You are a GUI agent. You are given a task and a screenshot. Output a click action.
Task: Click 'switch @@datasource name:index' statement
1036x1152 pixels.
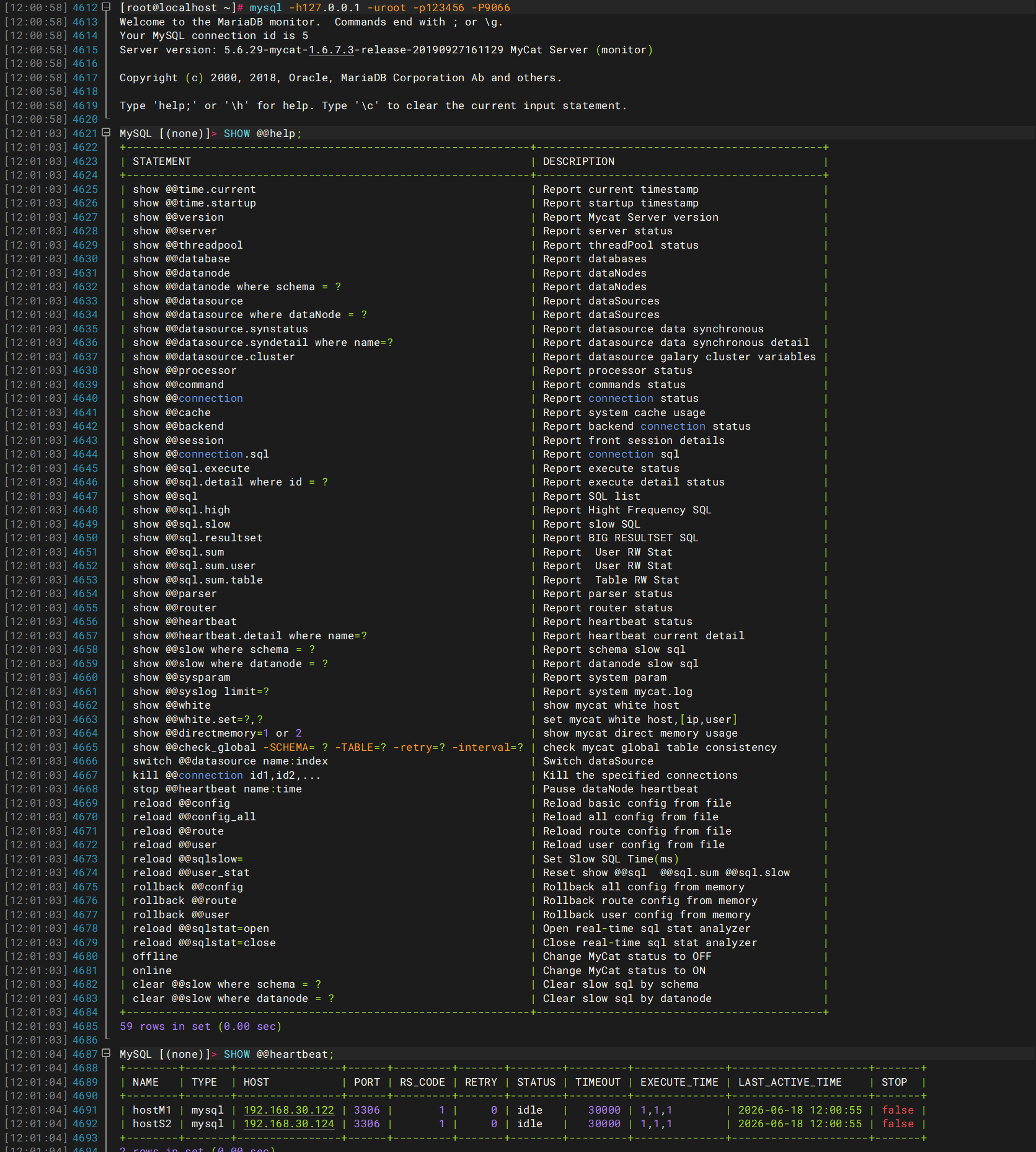[230, 761]
